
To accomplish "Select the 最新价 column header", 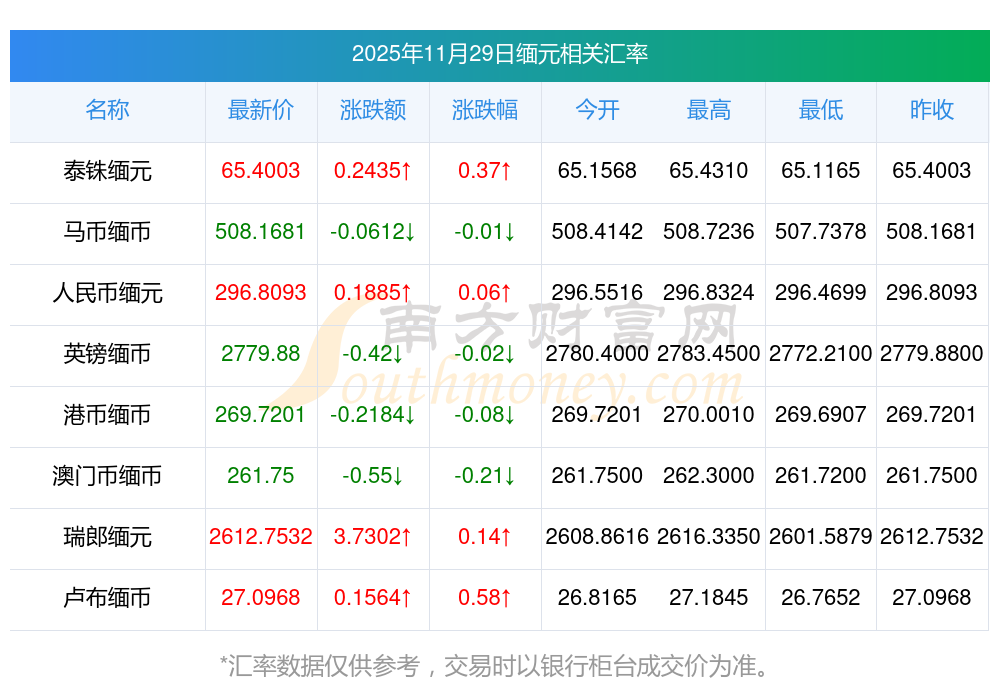I will (x=260, y=110).
